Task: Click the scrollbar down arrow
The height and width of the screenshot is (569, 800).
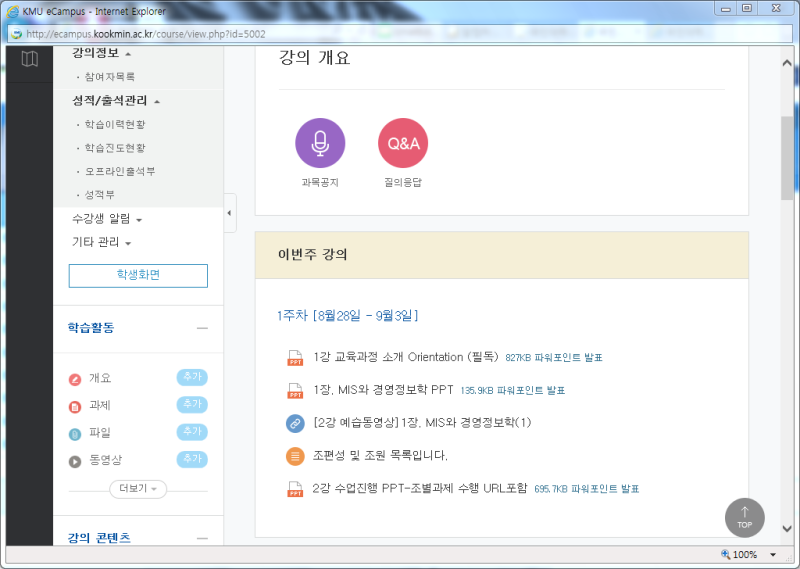Action: tap(787, 529)
